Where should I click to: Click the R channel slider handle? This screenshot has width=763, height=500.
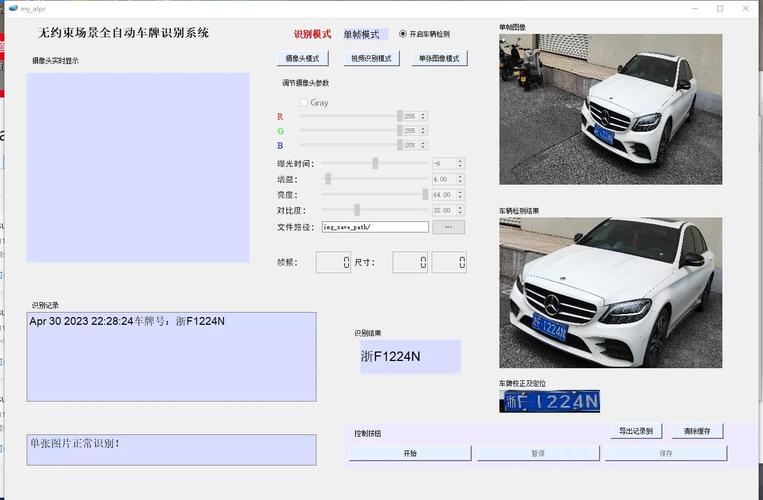400,116
